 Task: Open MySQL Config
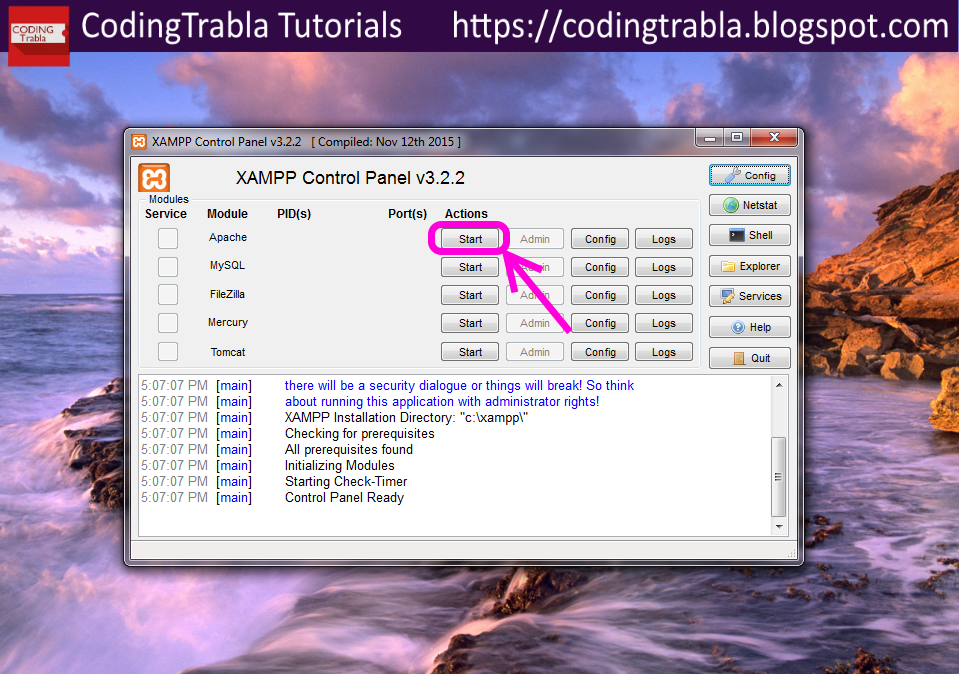pyautogui.click(x=599, y=267)
